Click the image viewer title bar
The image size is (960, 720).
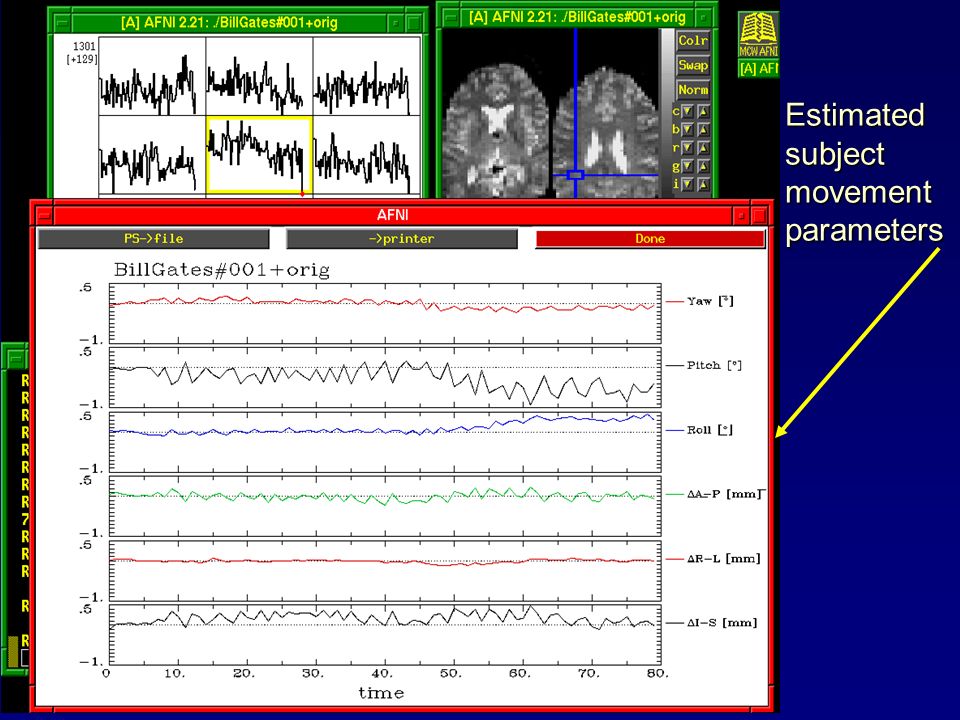tap(577, 17)
